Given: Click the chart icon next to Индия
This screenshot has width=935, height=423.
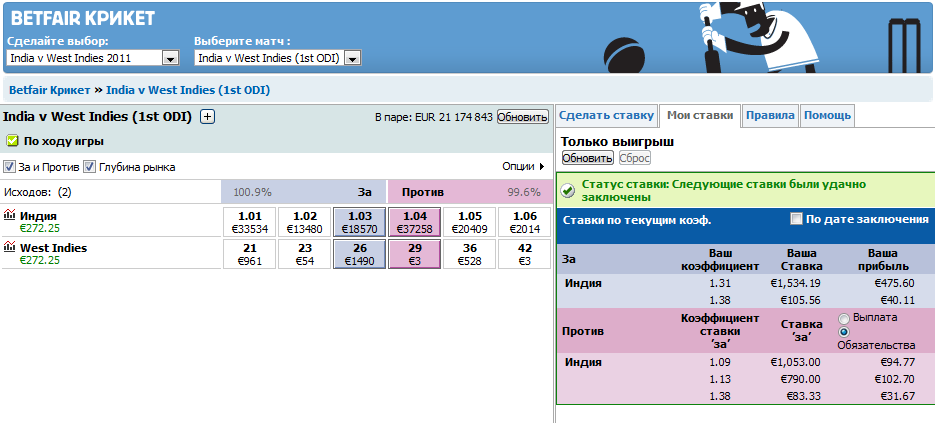Looking at the screenshot, I should click(x=10, y=215).
